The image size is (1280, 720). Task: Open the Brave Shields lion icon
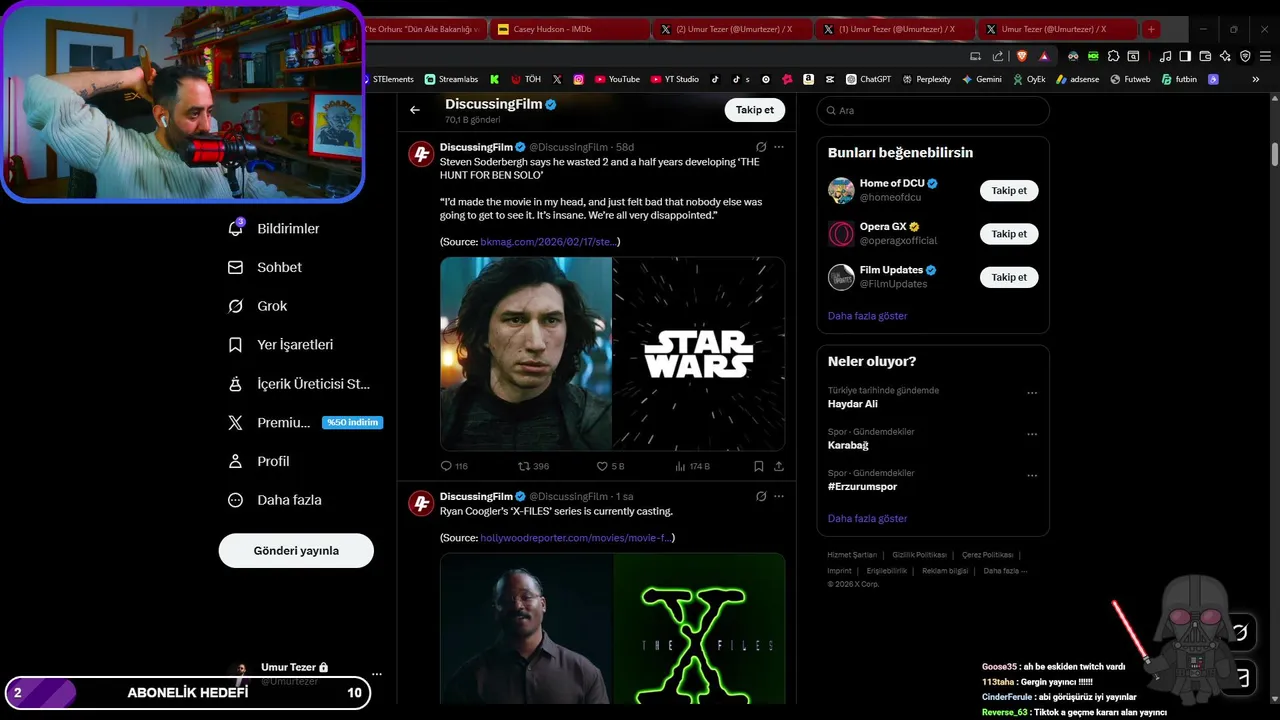click(x=1022, y=56)
